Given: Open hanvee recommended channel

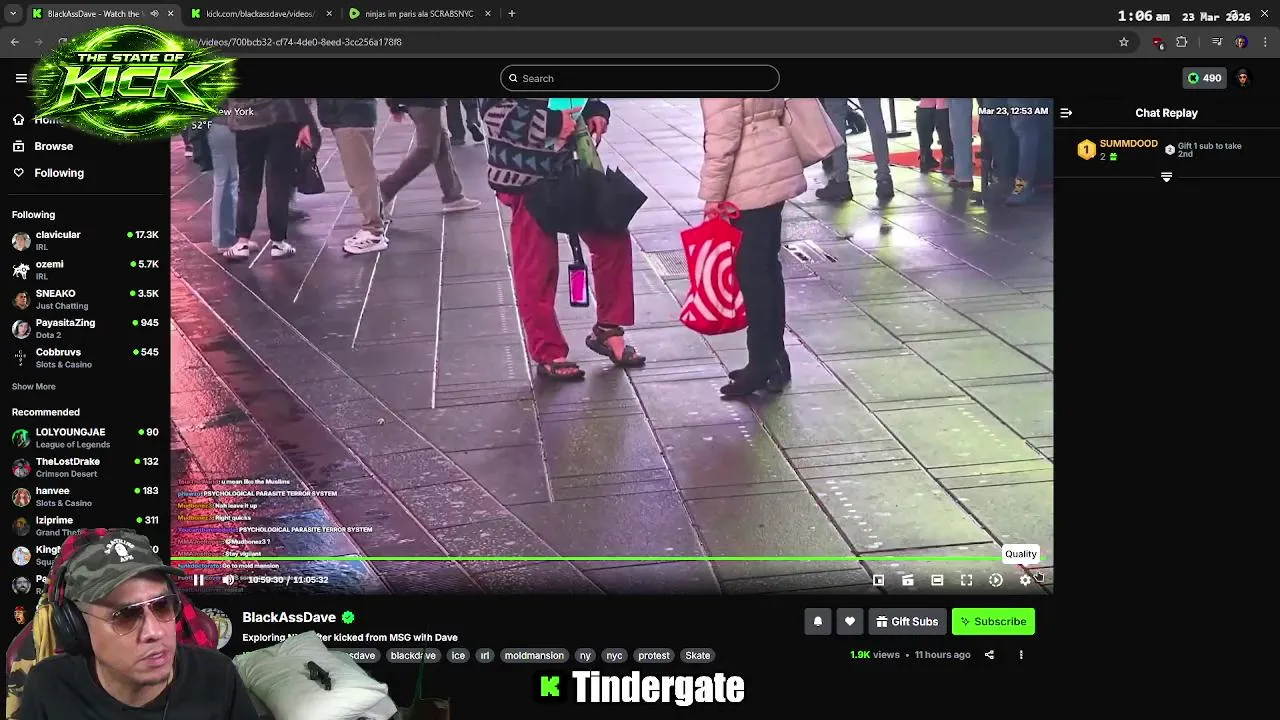Looking at the screenshot, I should (x=85, y=497).
